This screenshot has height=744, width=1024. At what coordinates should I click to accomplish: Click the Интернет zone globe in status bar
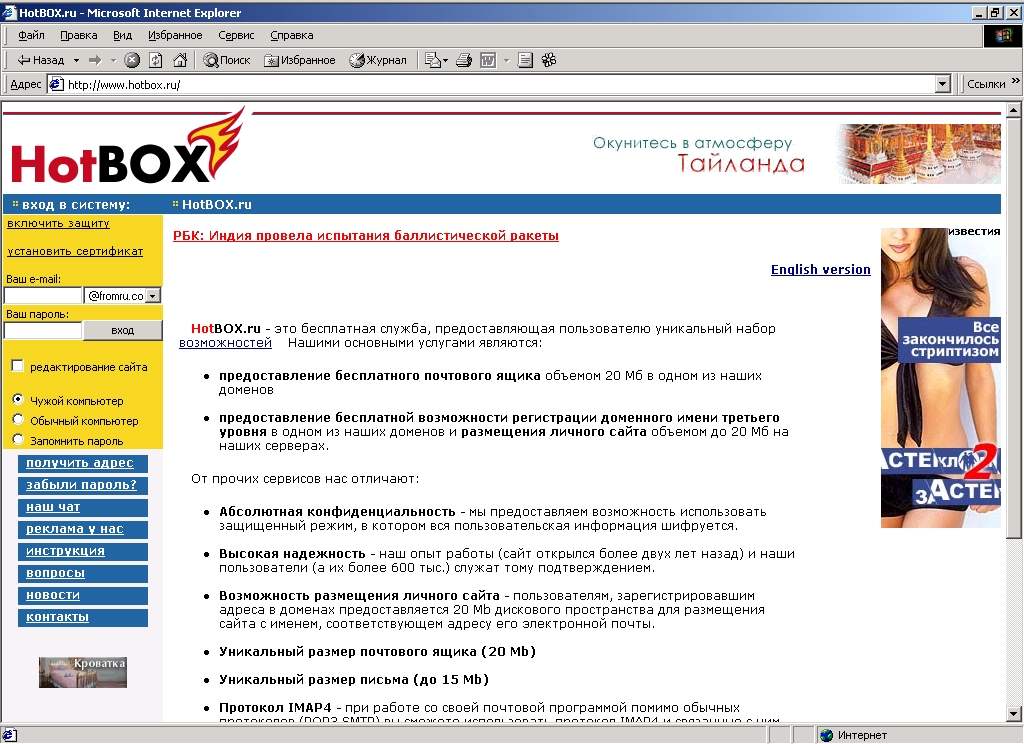(827, 736)
